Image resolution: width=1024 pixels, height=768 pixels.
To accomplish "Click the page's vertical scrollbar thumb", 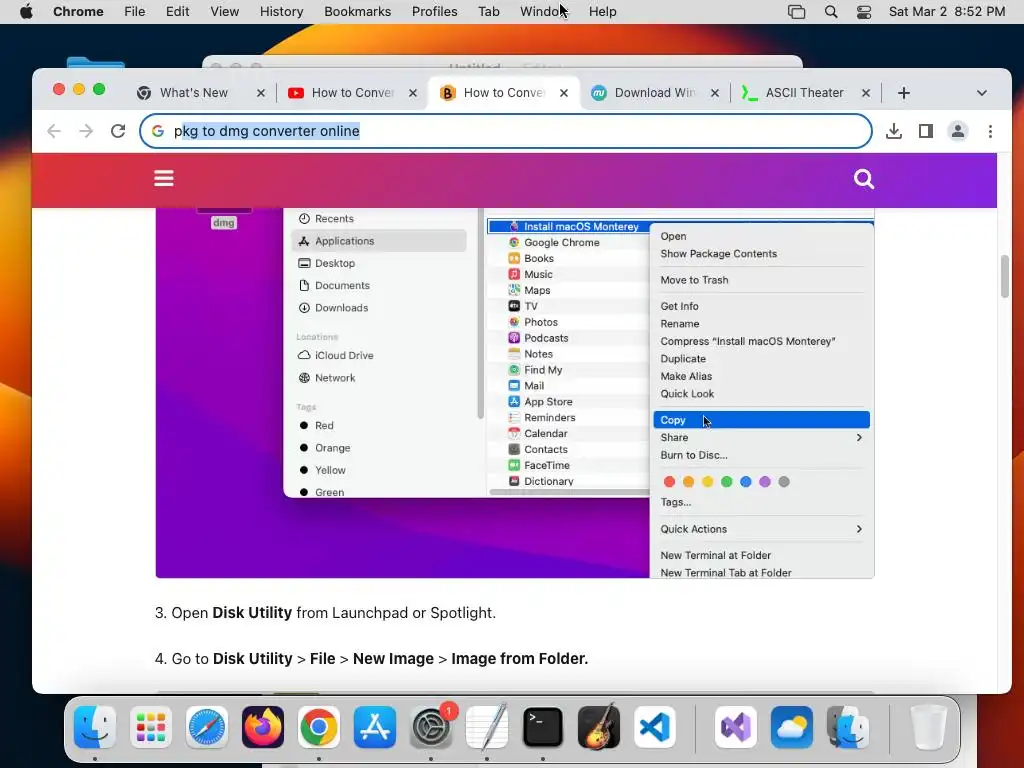I will 1004,277.
